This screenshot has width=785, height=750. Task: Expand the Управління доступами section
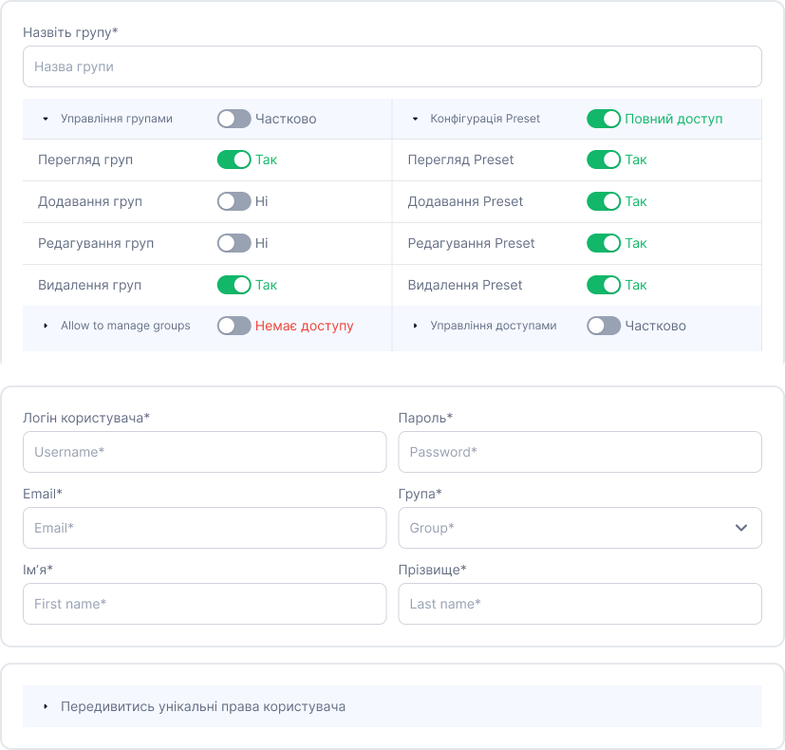point(416,326)
